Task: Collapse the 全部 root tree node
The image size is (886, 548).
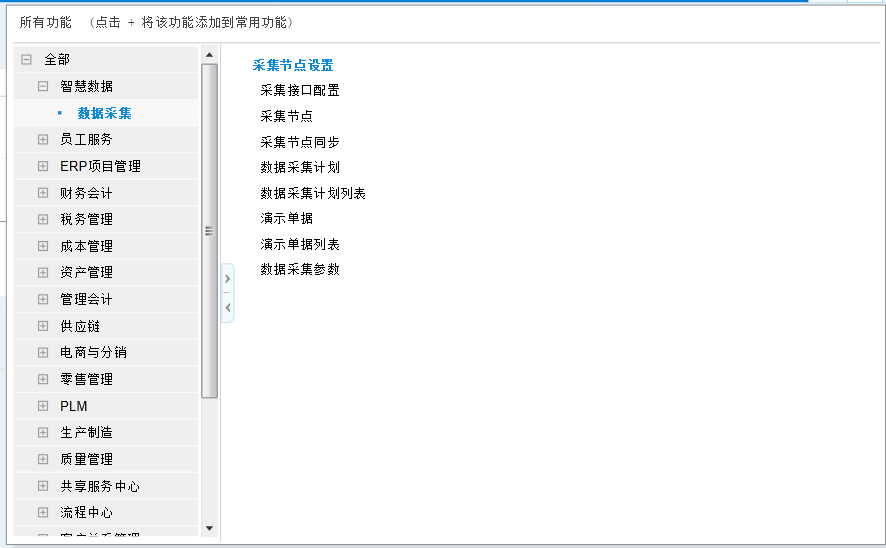Action: 26,60
